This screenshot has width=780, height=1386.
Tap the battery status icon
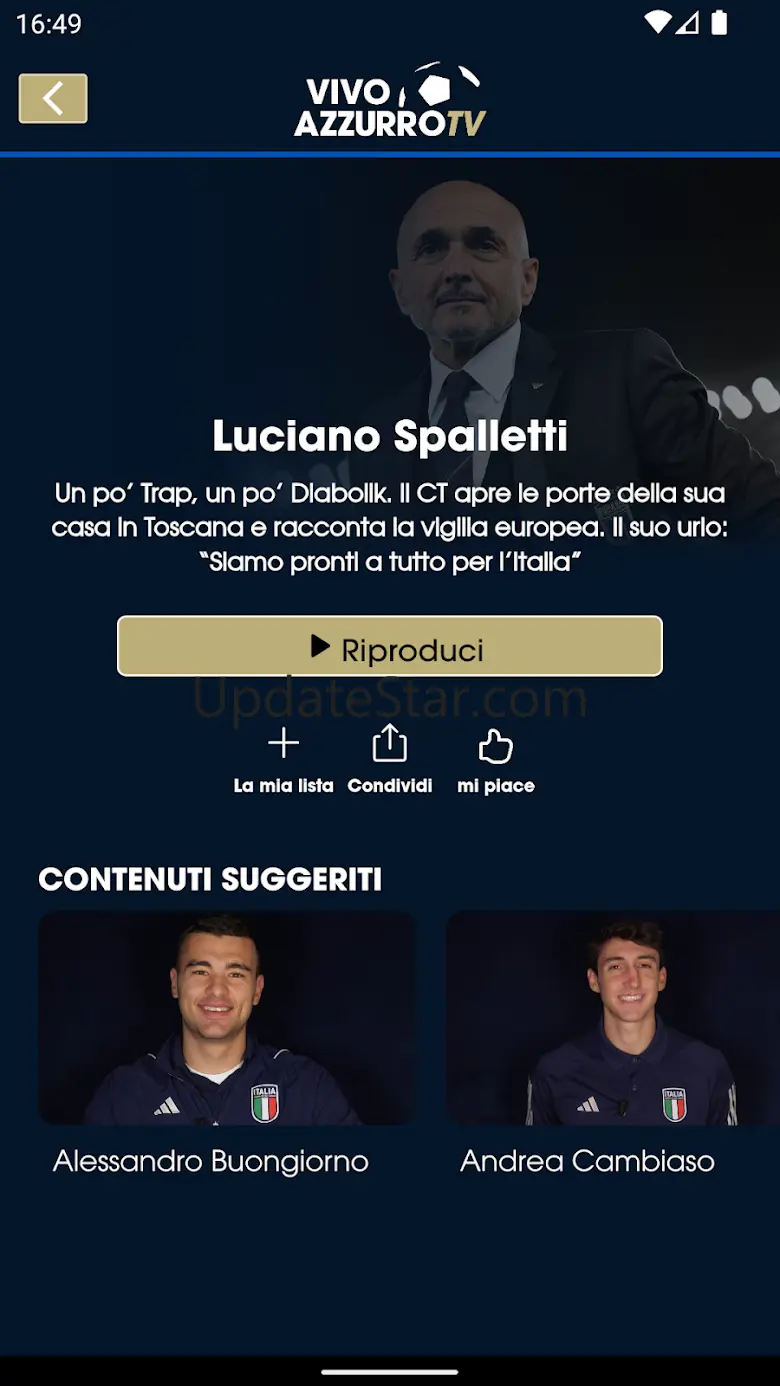point(719,23)
